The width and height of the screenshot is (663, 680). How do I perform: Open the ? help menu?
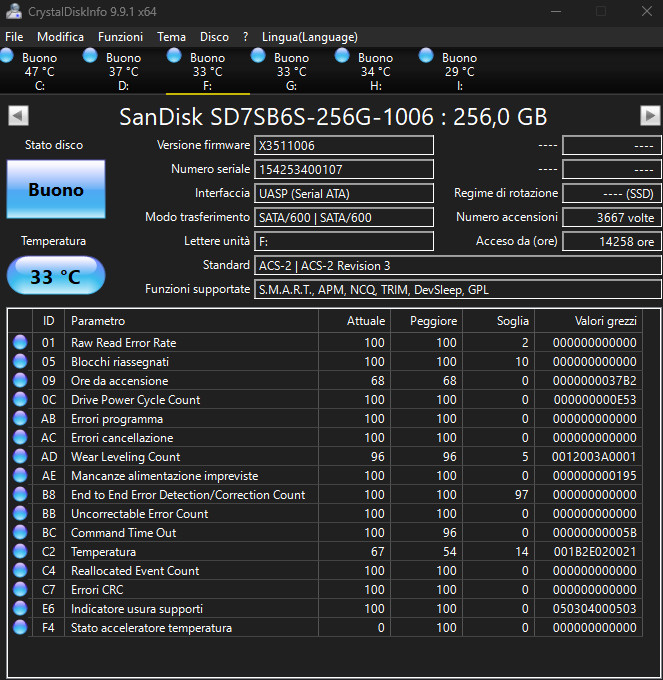[x=245, y=37]
